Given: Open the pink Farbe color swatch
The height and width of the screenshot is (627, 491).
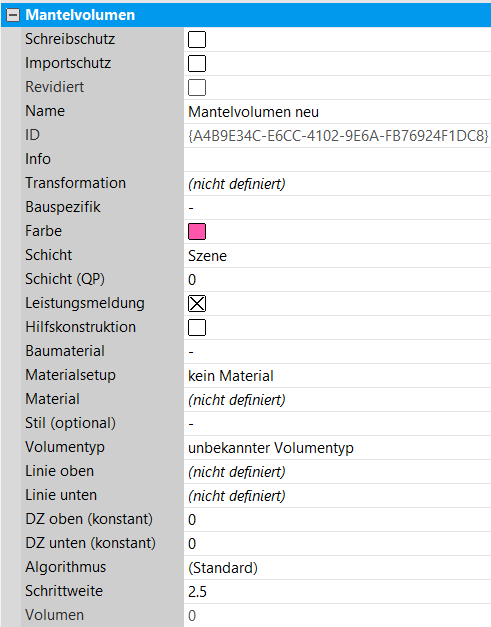Looking at the screenshot, I should click(197, 232).
